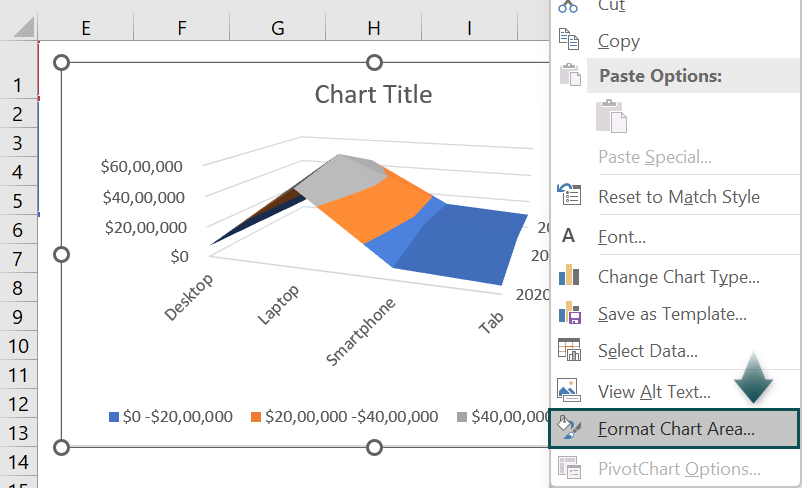
Task: Click the gray $40,00,000 legend swatch
Action: (462, 417)
